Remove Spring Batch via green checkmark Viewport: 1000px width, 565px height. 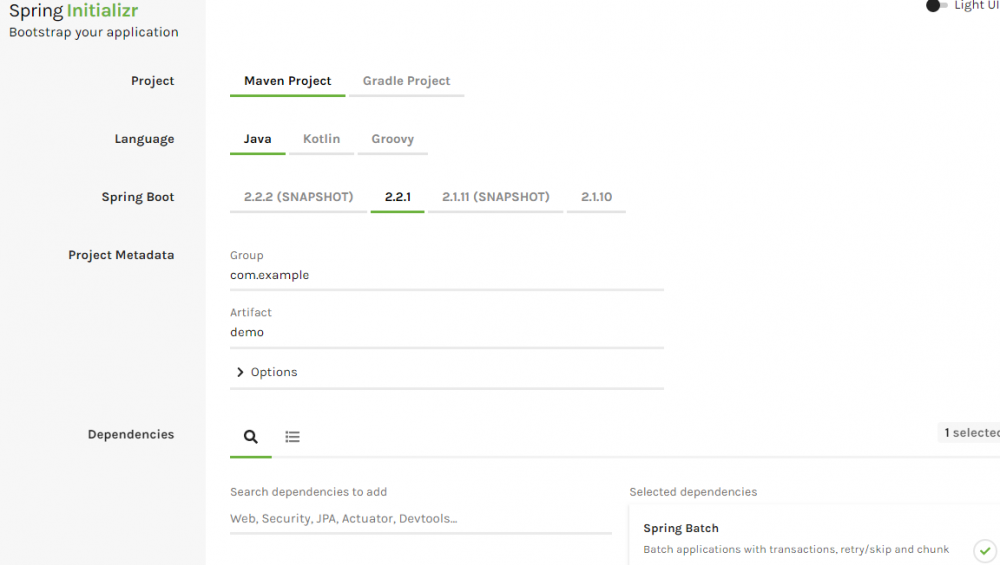(x=984, y=550)
